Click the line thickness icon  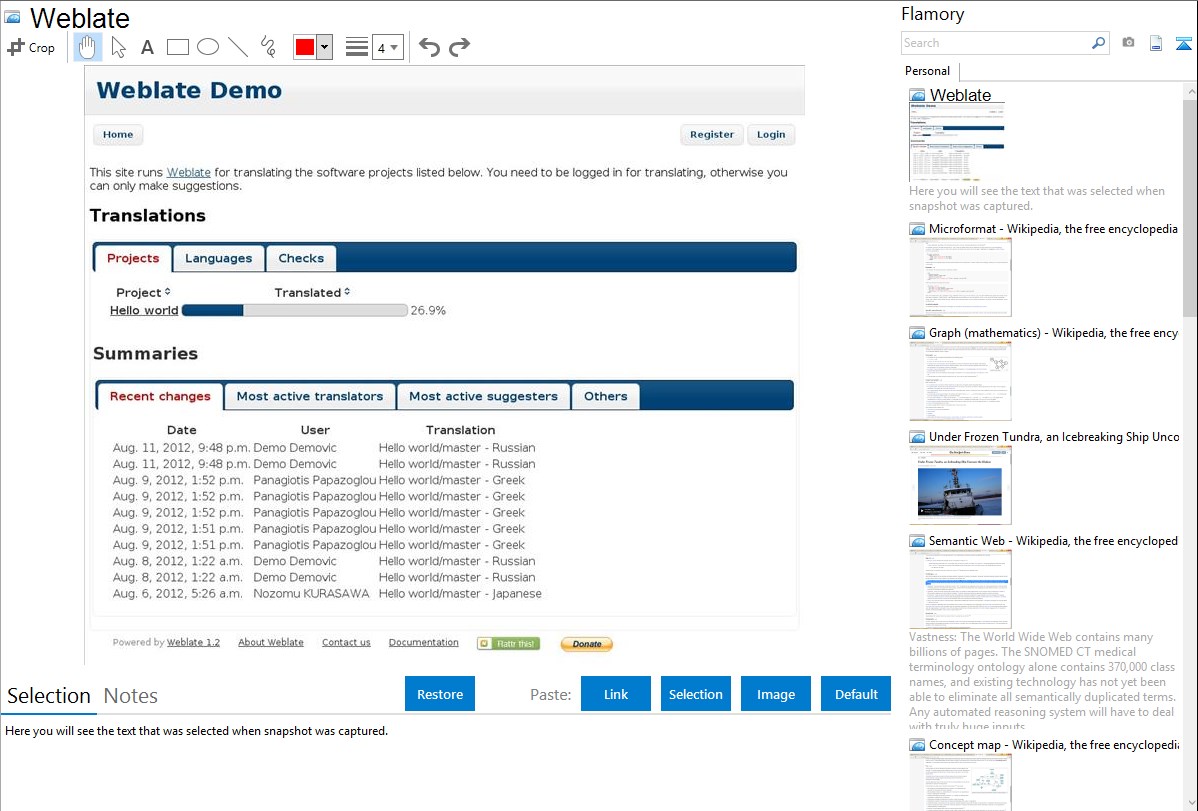357,47
